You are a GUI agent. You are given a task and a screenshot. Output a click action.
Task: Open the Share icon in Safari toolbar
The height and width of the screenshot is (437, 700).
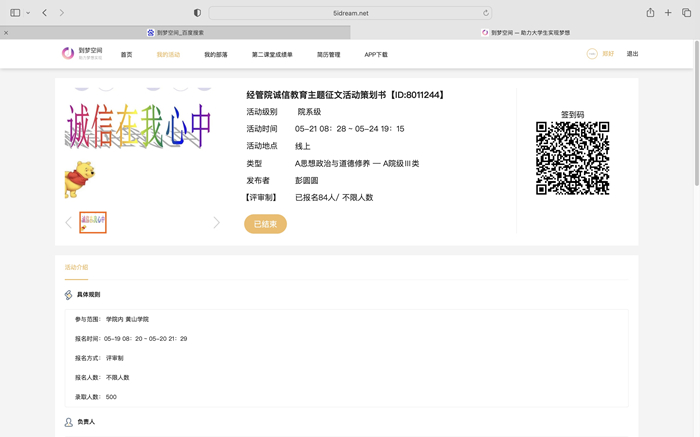pyautogui.click(x=650, y=13)
